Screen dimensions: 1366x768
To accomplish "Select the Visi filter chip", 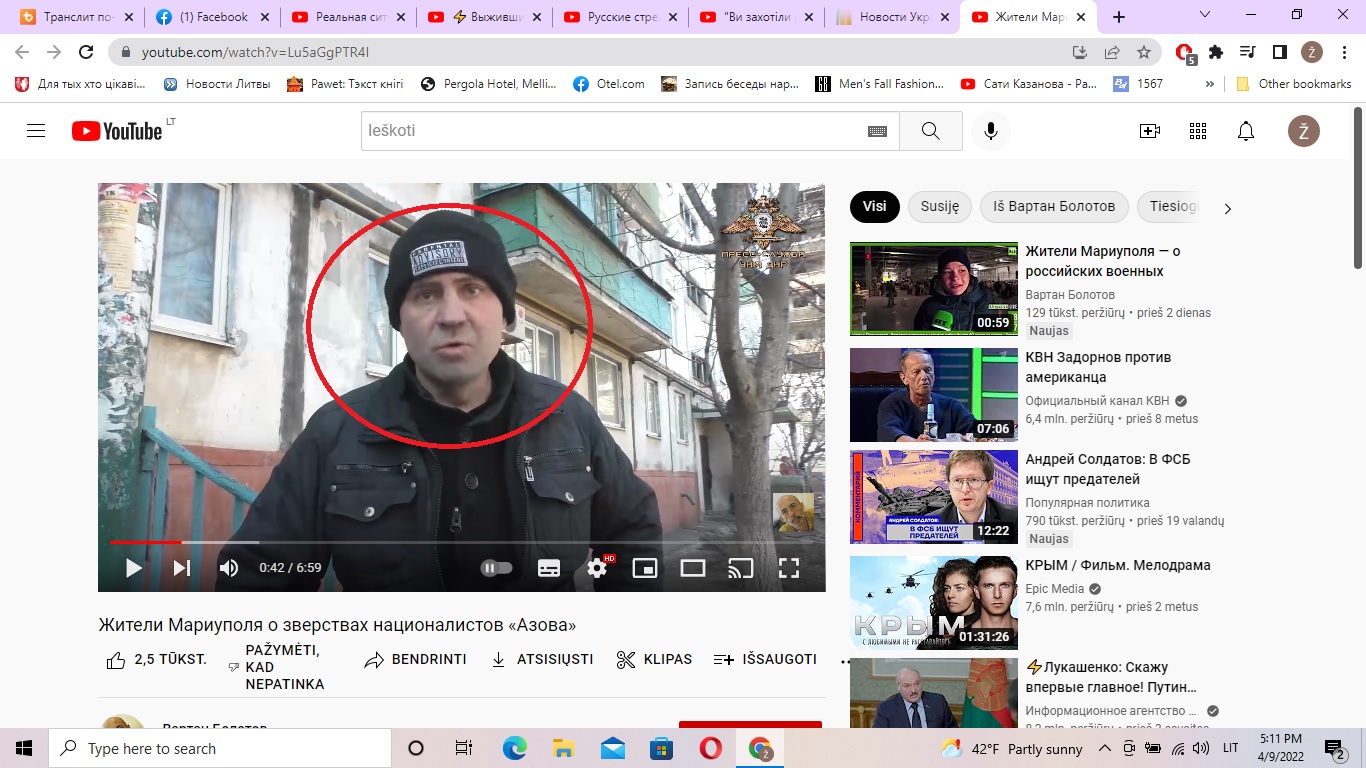I will tap(874, 207).
